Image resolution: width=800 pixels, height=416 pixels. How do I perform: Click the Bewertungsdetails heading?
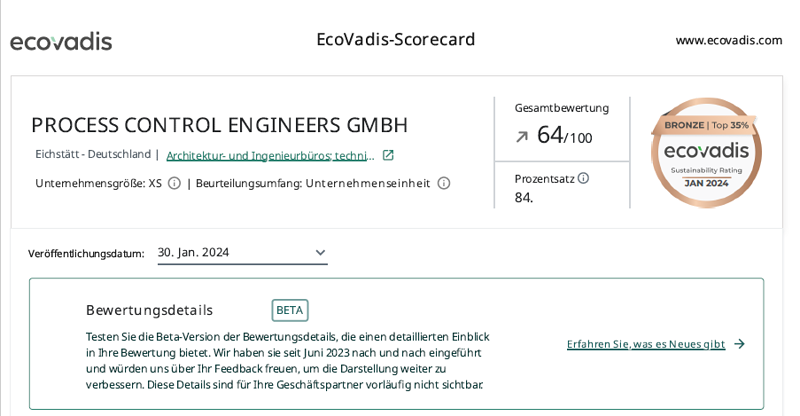(x=149, y=310)
